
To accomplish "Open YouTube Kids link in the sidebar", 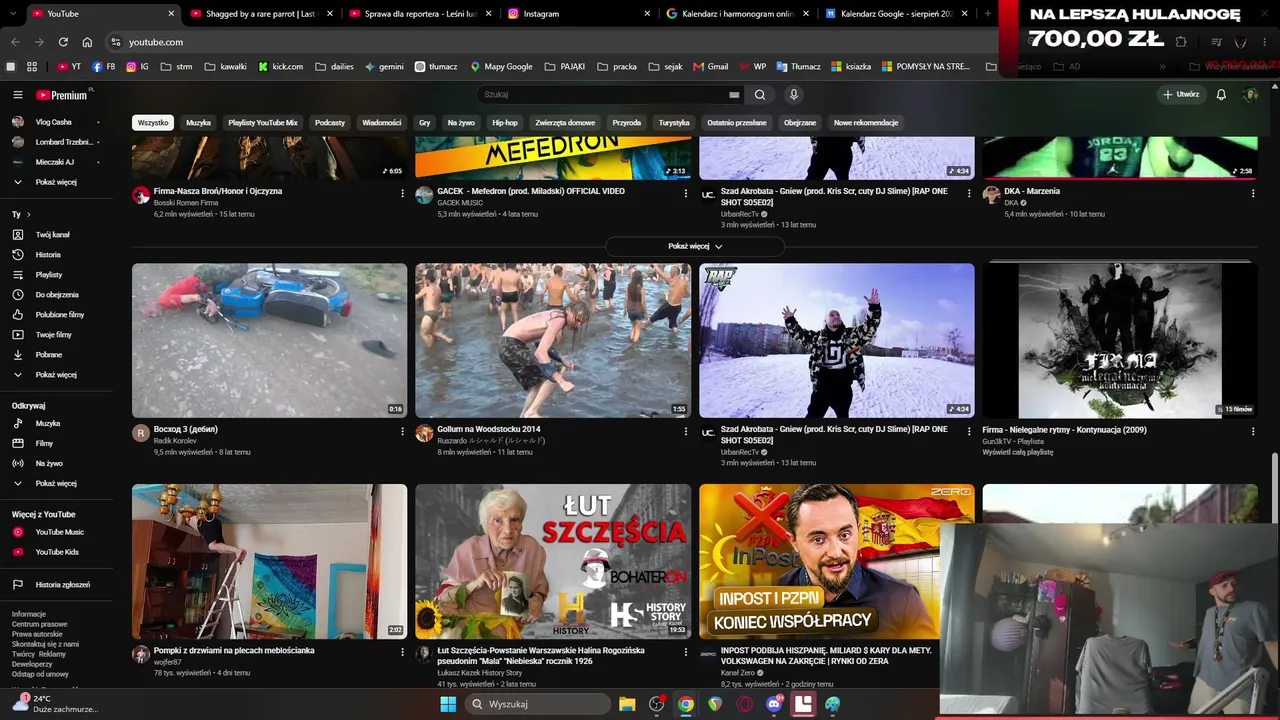I will [x=56, y=552].
